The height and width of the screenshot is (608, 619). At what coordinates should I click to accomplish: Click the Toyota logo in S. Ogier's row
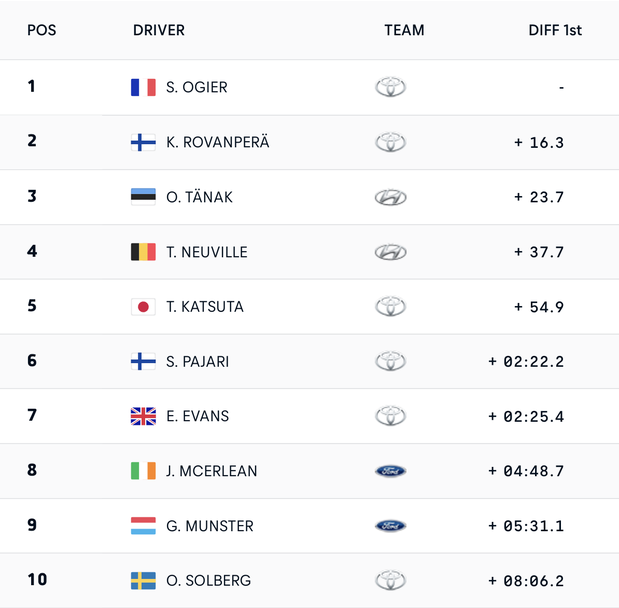[390, 87]
